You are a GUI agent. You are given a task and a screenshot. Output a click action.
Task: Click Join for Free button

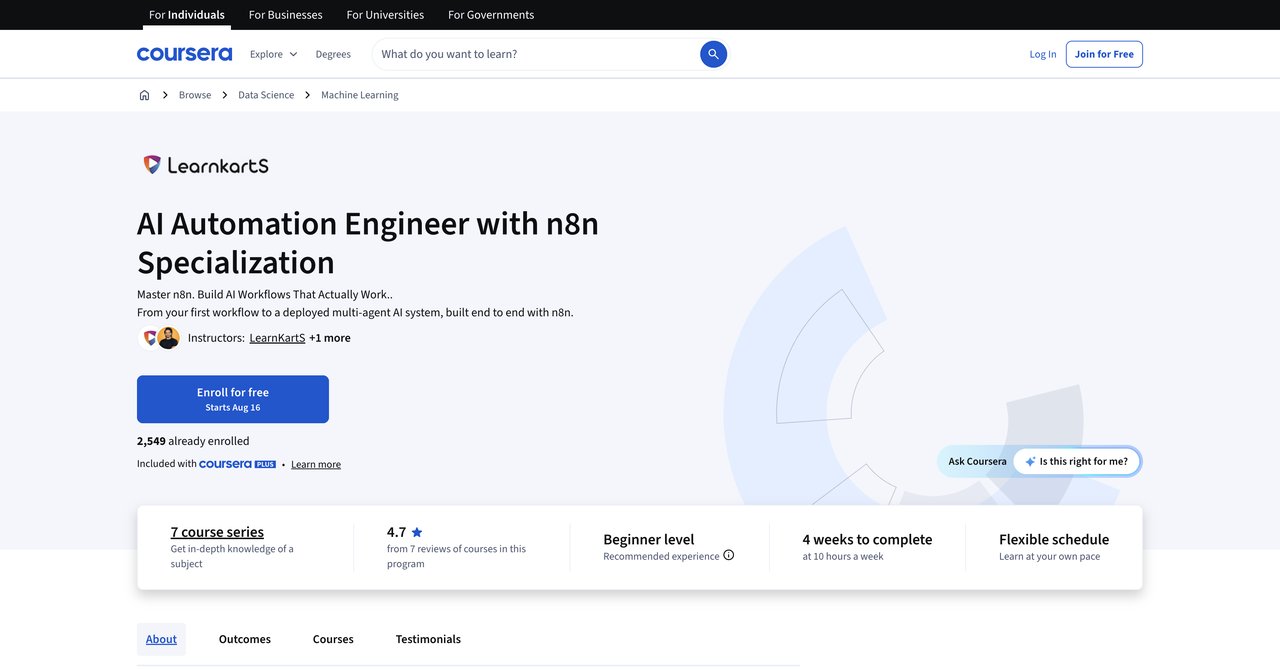point(1104,54)
